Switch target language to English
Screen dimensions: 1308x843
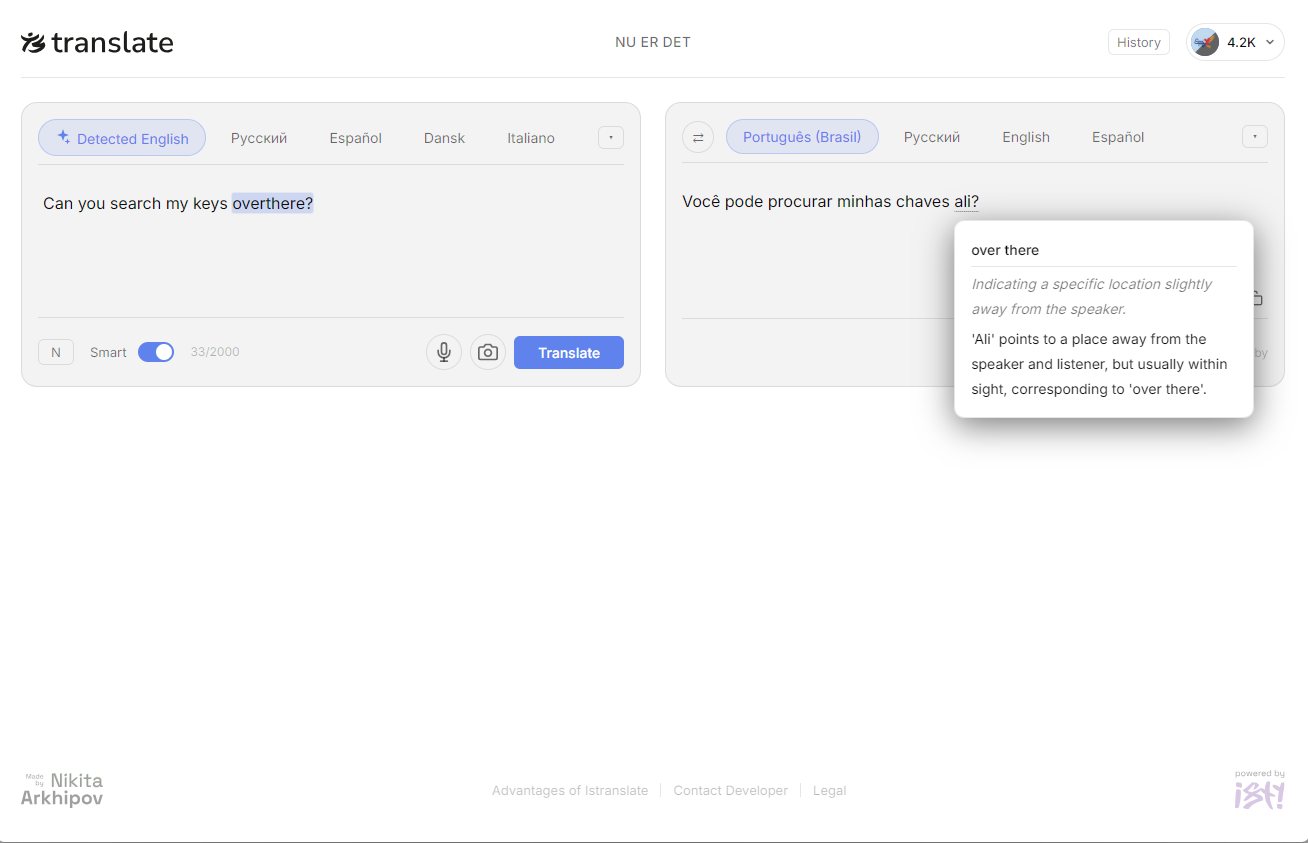[1026, 137]
